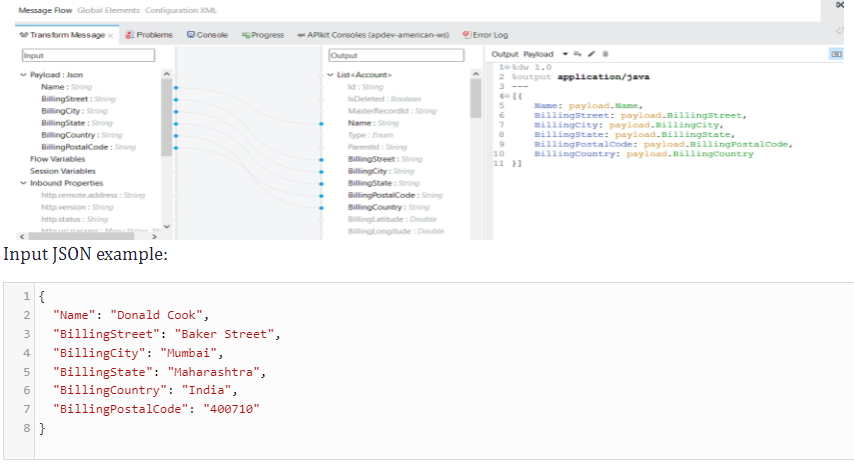Select output field ParentId
854x470 pixels.
(377, 147)
